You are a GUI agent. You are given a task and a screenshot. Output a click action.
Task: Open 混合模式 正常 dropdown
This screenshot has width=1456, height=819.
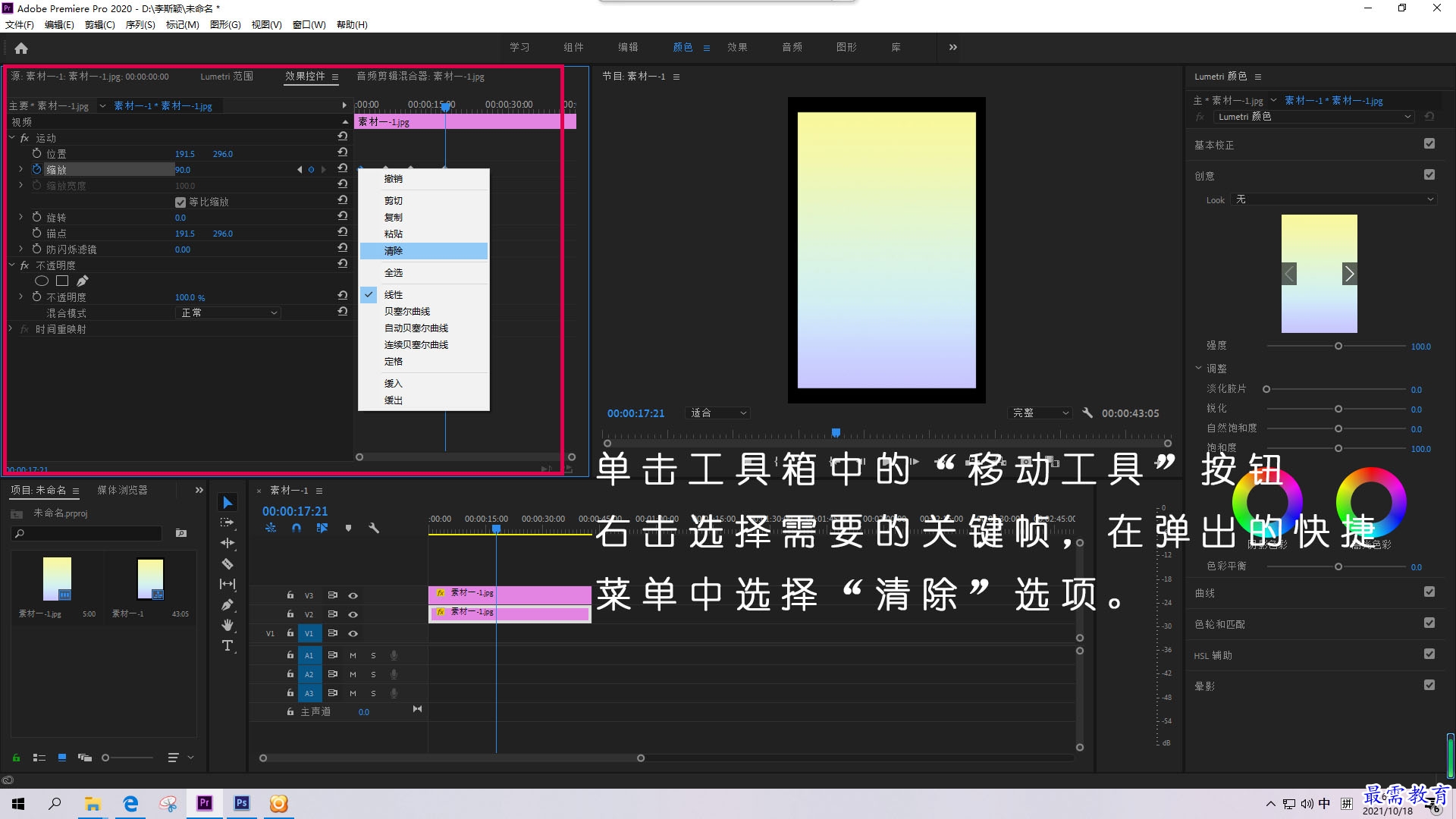[228, 312]
